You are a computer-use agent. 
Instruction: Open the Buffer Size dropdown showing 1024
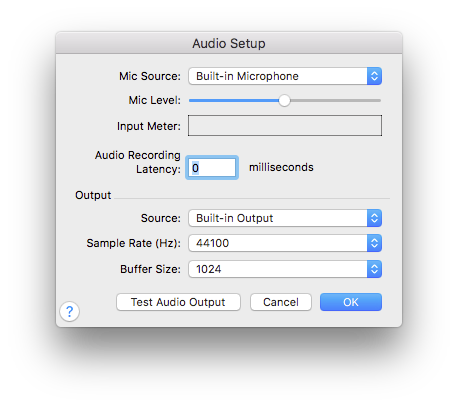[285, 269]
